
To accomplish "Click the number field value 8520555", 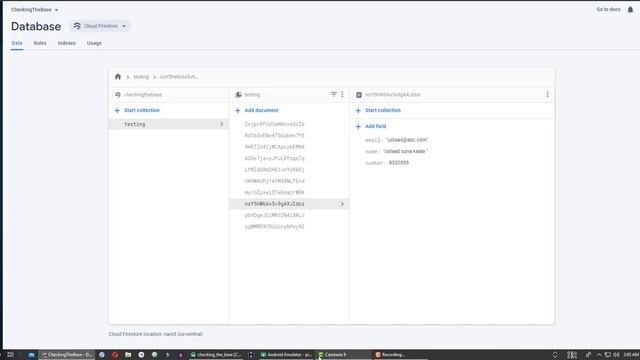I will tap(399, 163).
